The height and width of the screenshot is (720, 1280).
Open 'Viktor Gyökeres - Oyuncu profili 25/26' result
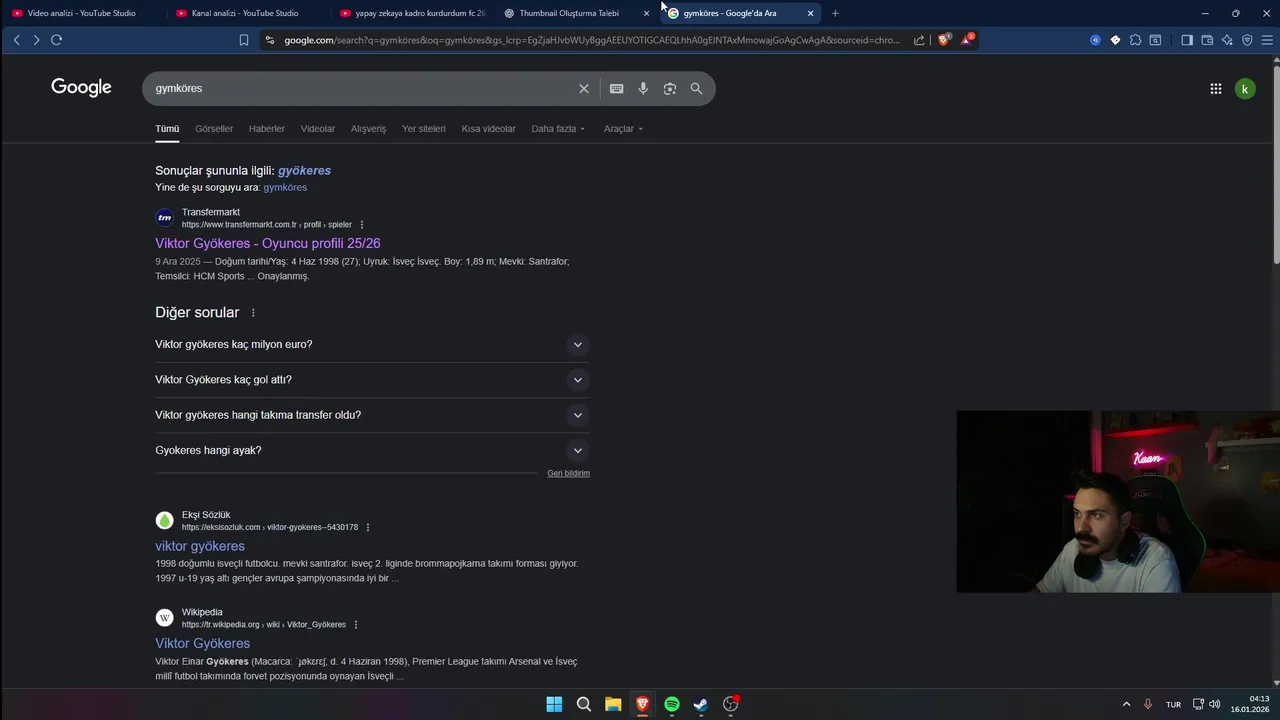pyautogui.click(x=268, y=244)
